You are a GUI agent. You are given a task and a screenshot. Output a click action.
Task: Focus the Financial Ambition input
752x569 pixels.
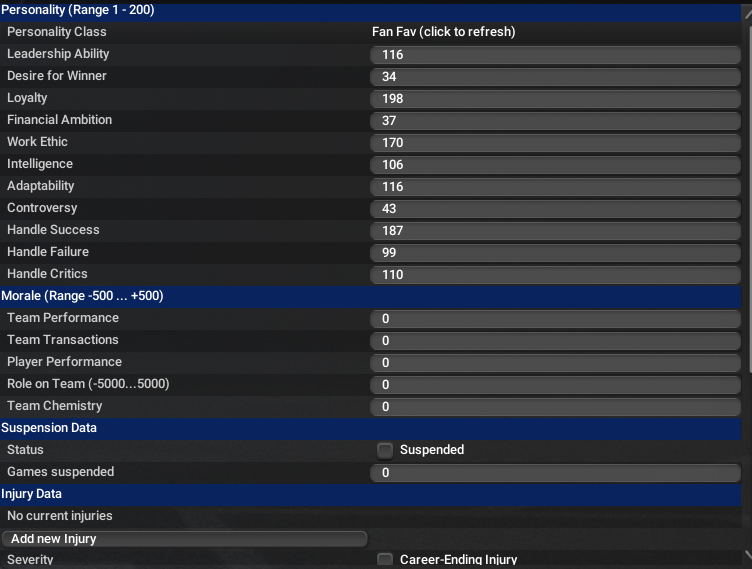(x=555, y=121)
